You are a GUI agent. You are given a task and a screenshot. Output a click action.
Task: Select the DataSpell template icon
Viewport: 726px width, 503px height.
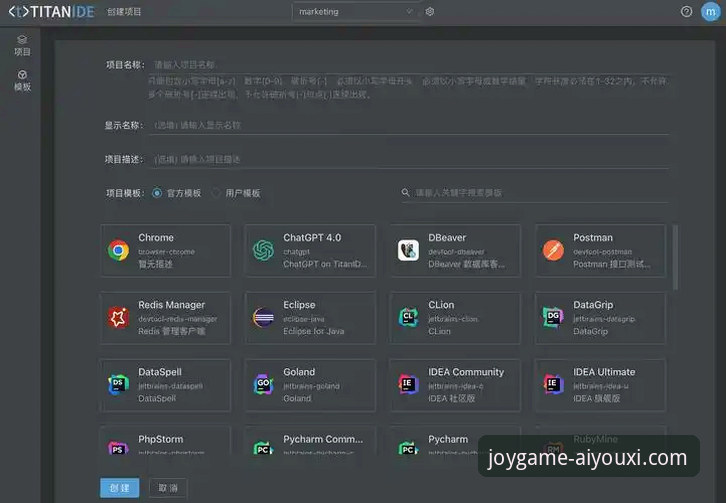[119, 384]
